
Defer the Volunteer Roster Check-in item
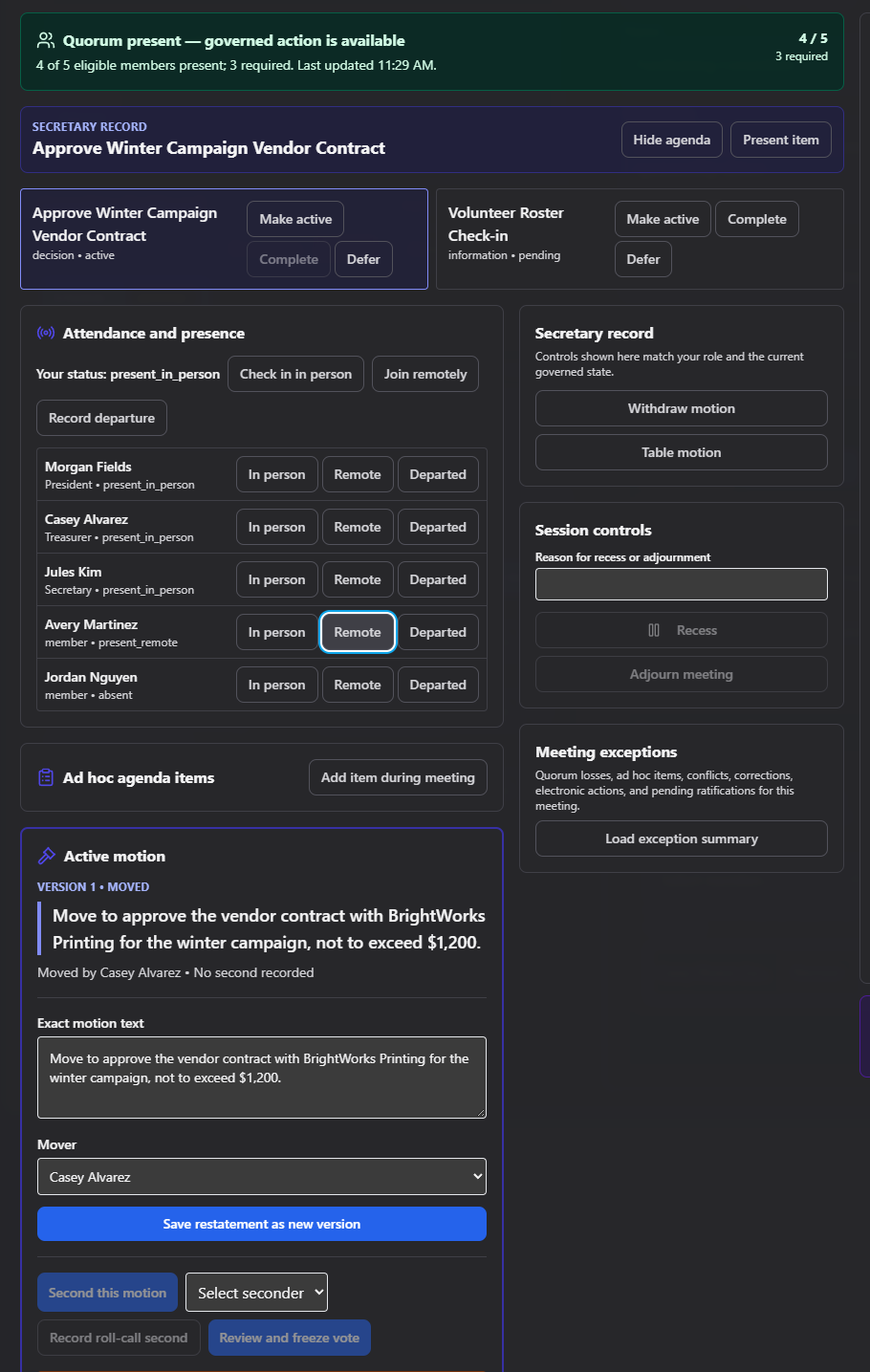(x=643, y=259)
